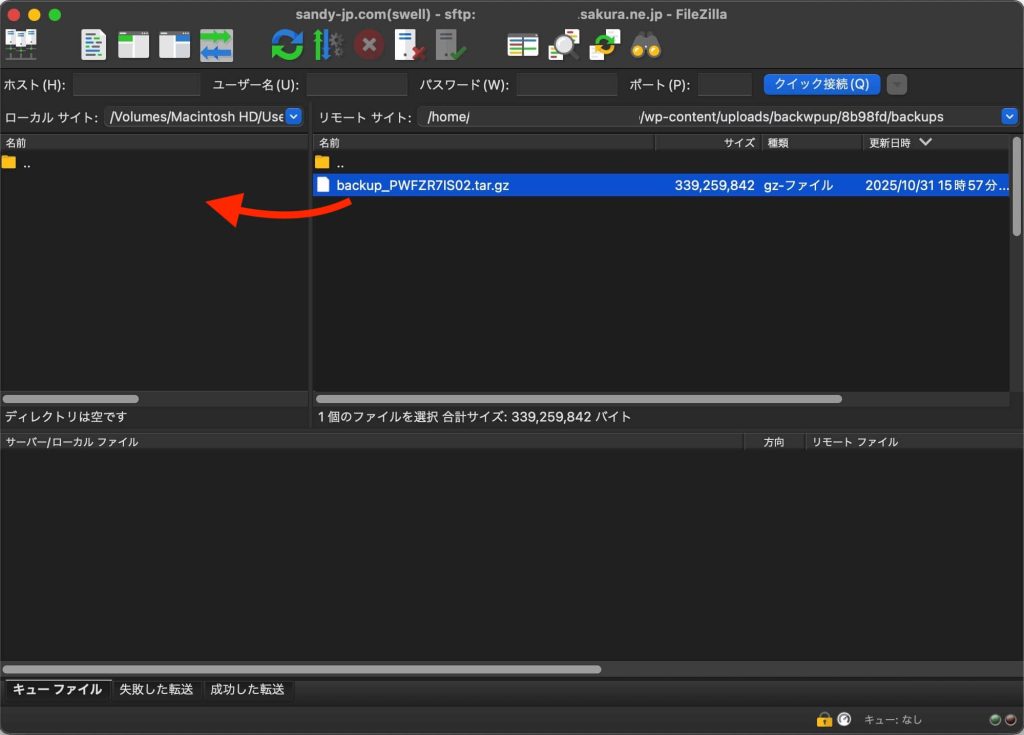Click the yellow lock encryption icon
The height and width of the screenshot is (735, 1024).
(x=824, y=719)
